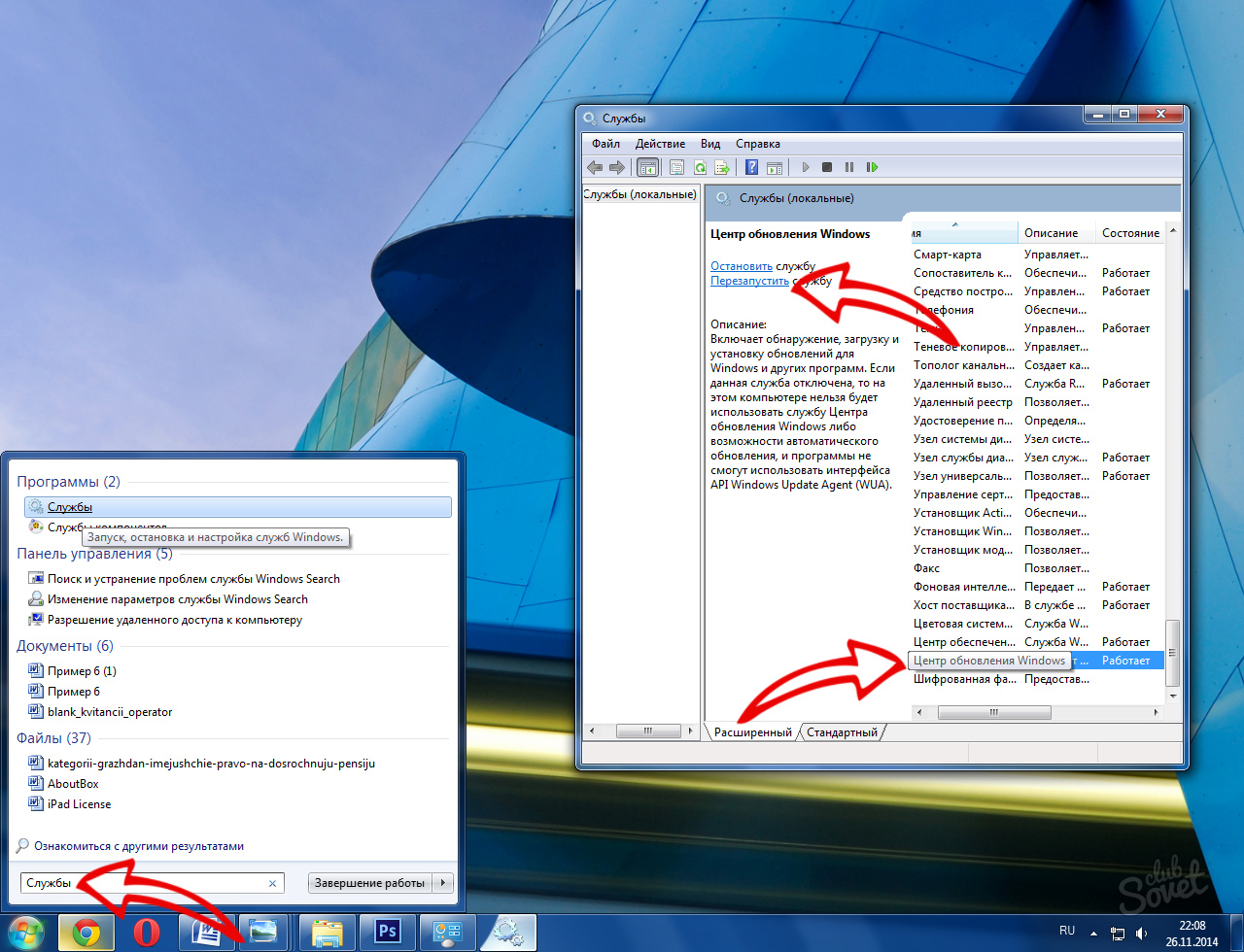The height and width of the screenshot is (952, 1244).
Task: Open Службы in the Start menu results
Action: (238, 507)
